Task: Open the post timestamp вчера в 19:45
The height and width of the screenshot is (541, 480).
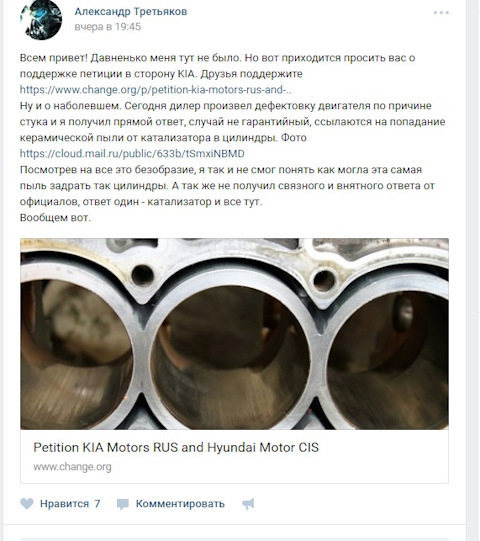Action: pos(108,27)
